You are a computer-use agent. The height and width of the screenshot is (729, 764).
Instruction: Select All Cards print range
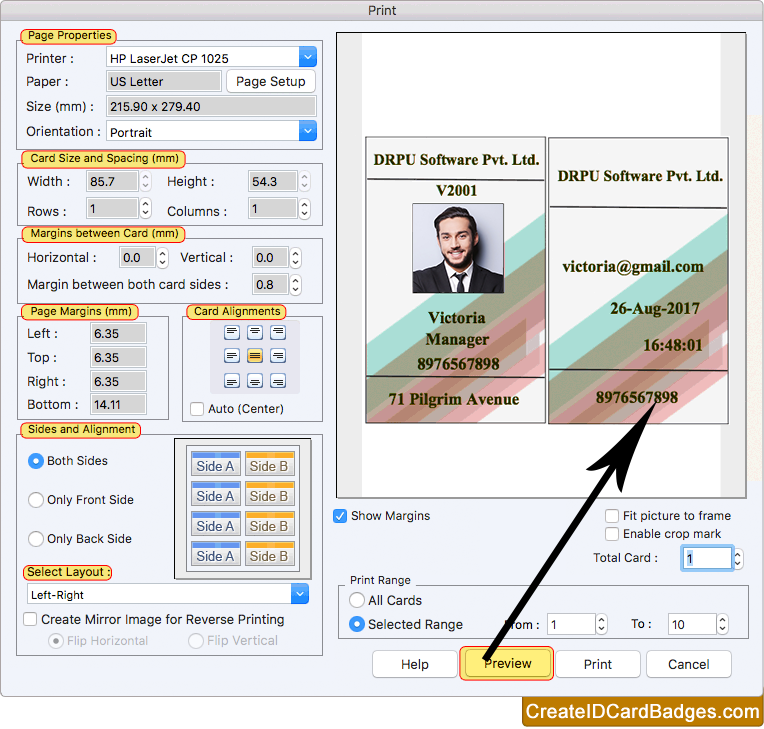pos(357,600)
